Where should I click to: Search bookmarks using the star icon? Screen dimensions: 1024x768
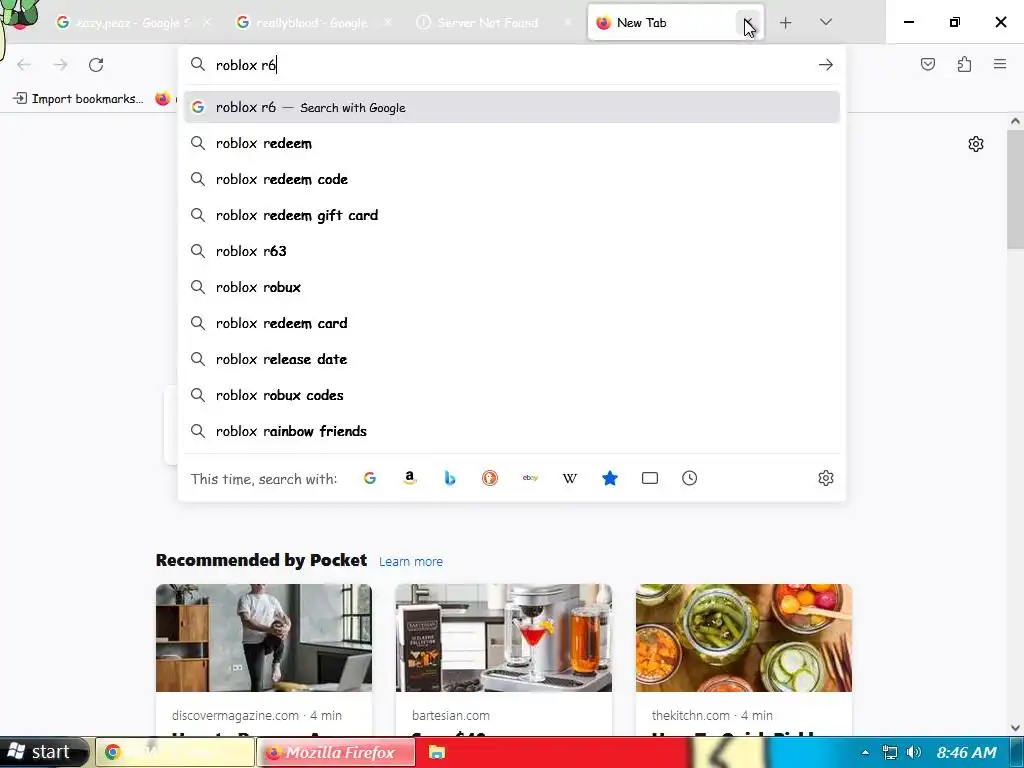(x=609, y=478)
